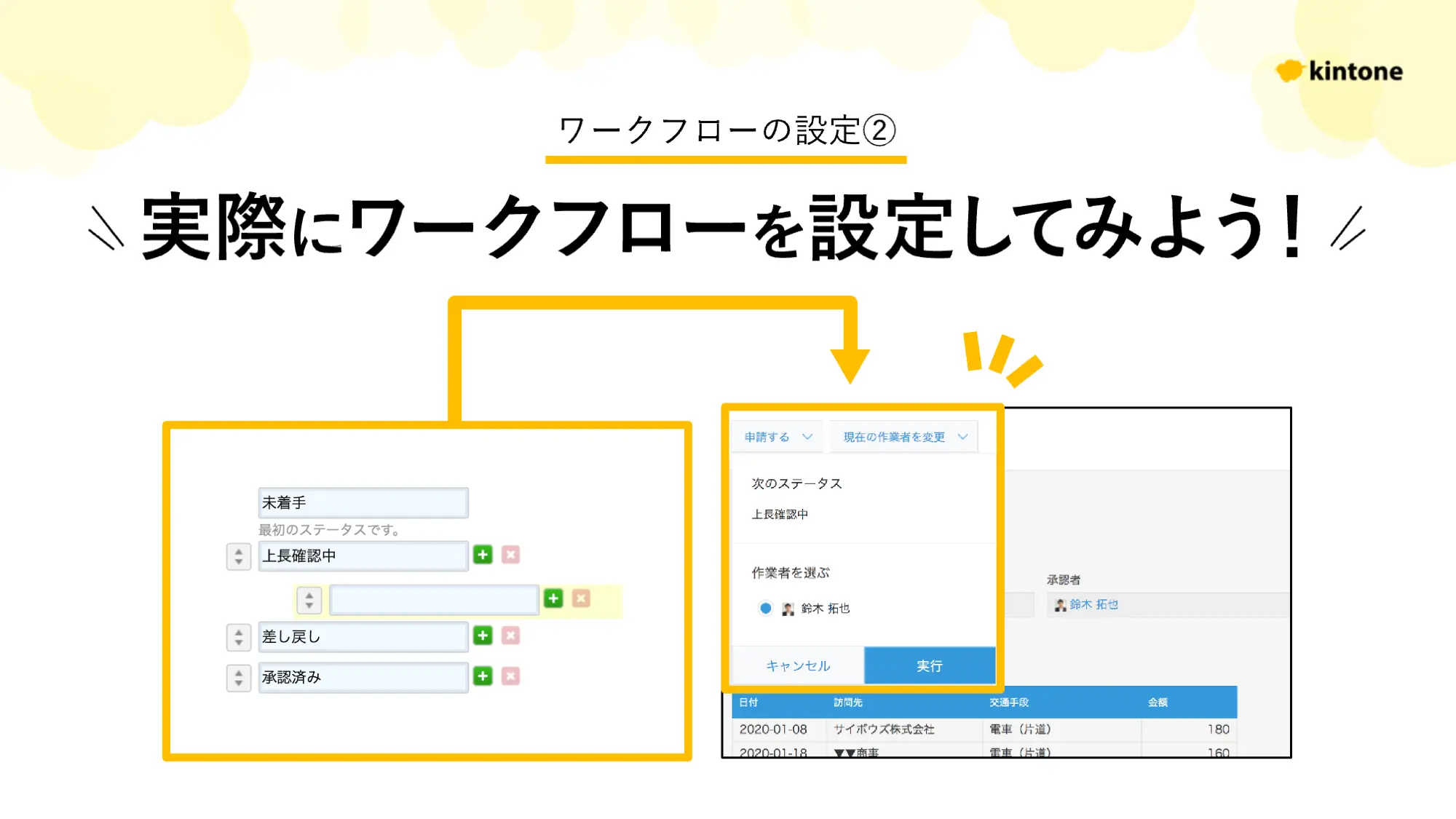The width and height of the screenshot is (1456, 819).
Task: Click green plus next to 承認済み
Action: (x=483, y=676)
